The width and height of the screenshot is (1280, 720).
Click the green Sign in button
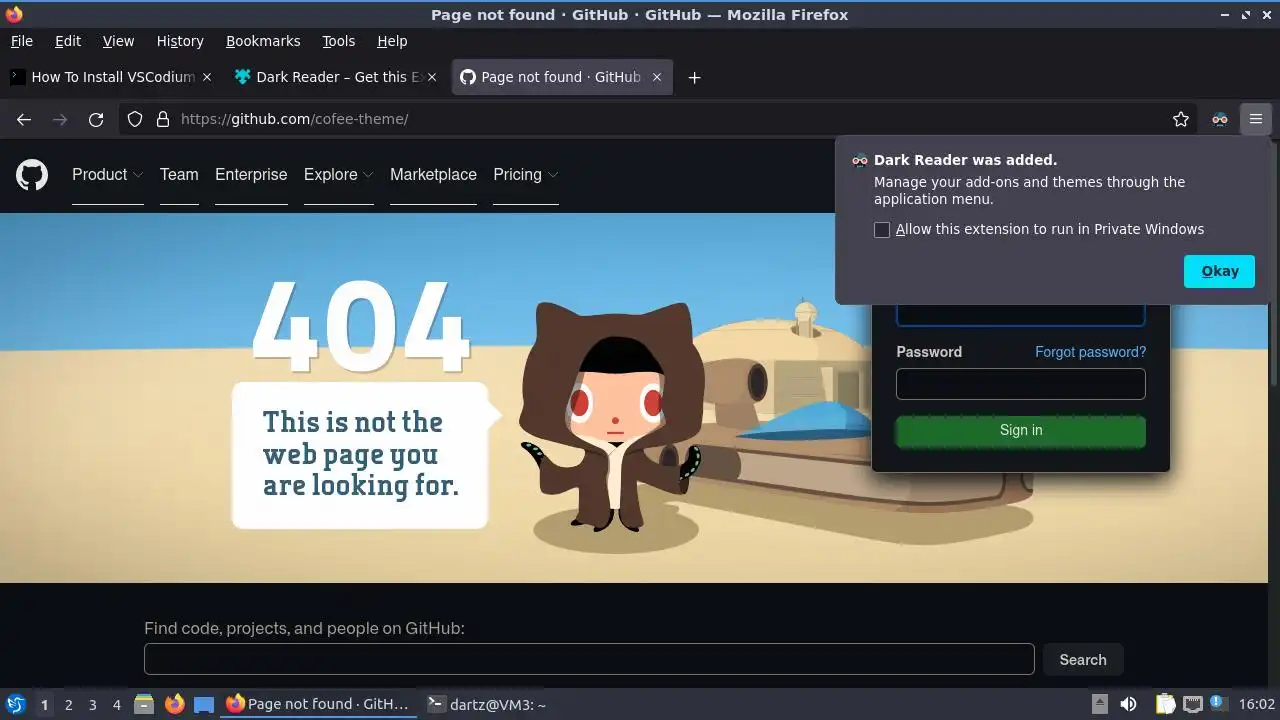(x=1020, y=430)
